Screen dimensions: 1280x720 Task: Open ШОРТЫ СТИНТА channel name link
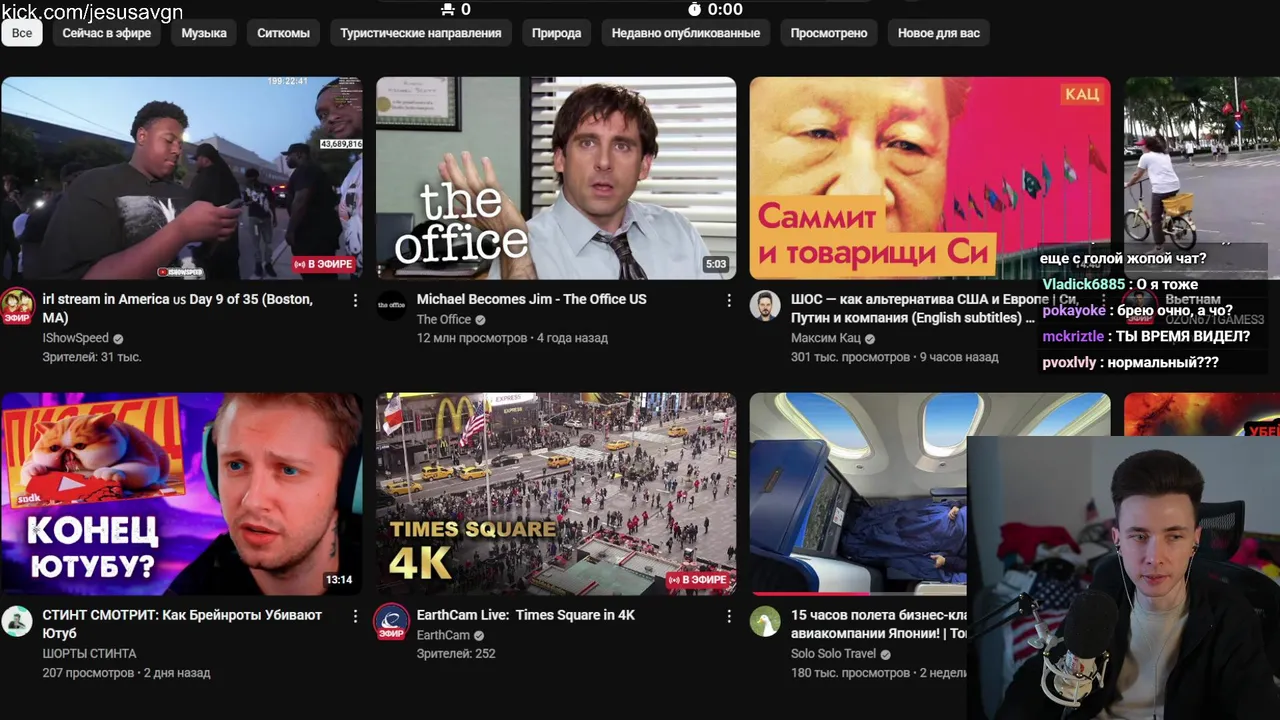(89, 654)
